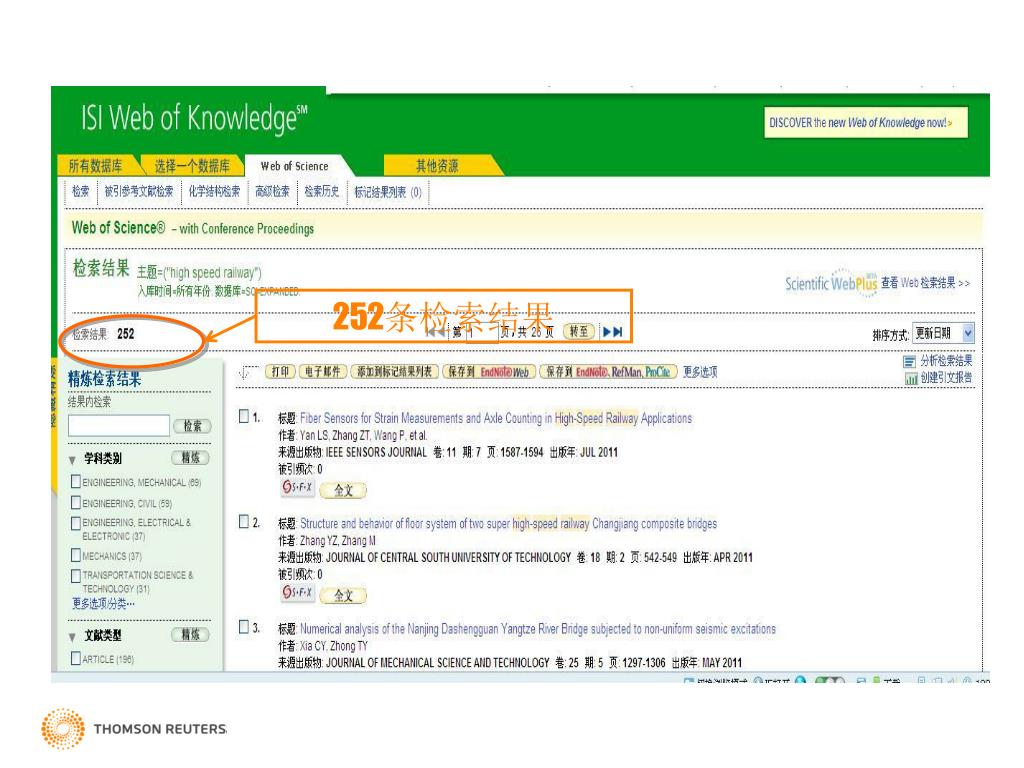Click the 分析检索结果 text link
1024x768 pixels.
click(x=946, y=360)
